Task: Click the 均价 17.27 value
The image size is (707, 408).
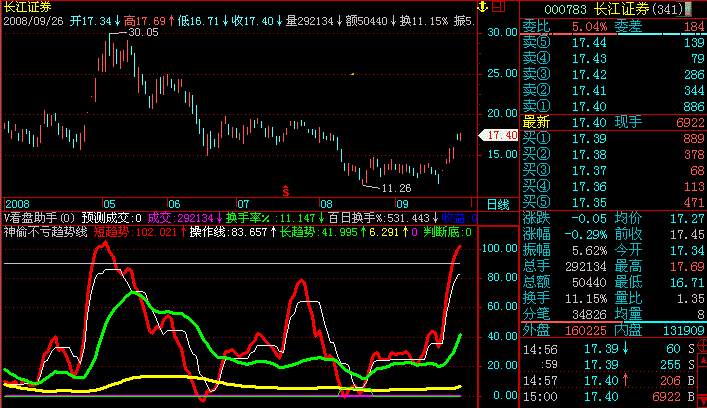Action: (x=687, y=219)
